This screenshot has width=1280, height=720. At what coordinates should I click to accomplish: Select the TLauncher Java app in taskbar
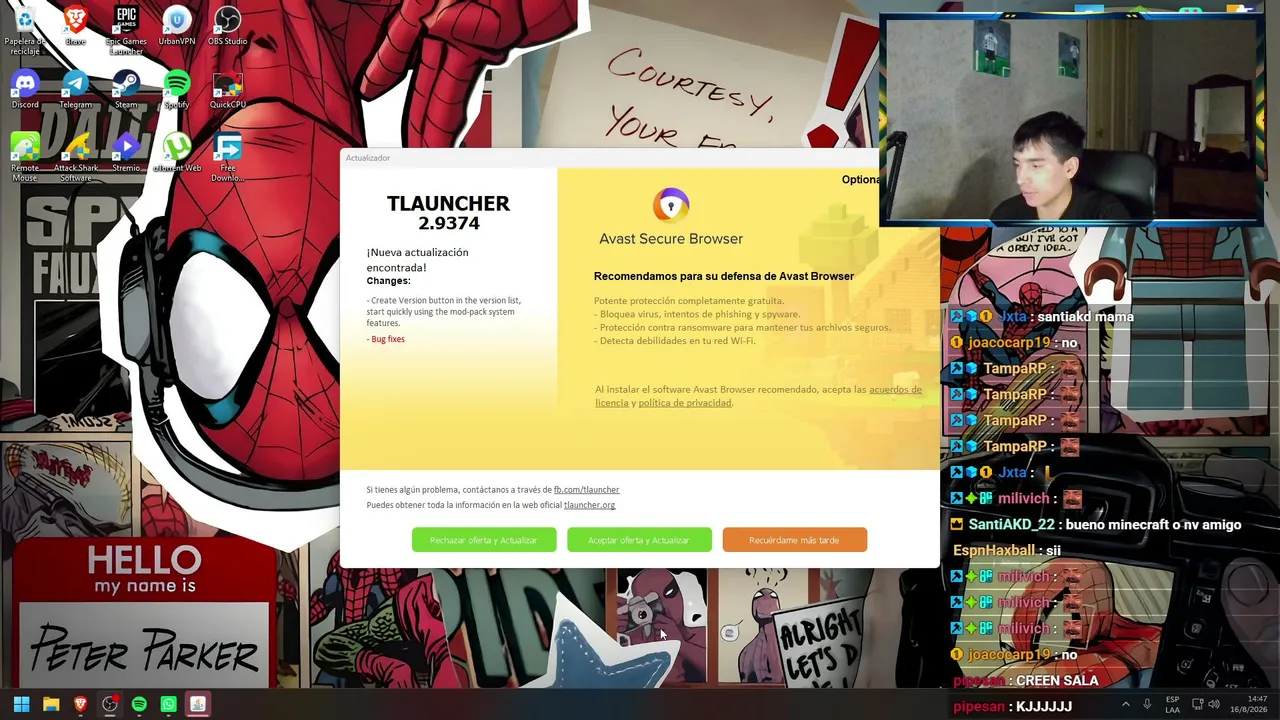coord(198,704)
